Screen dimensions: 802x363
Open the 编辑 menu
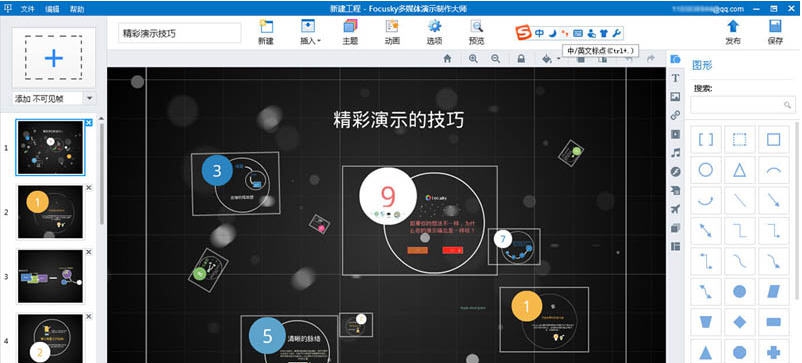coord(52,9)
